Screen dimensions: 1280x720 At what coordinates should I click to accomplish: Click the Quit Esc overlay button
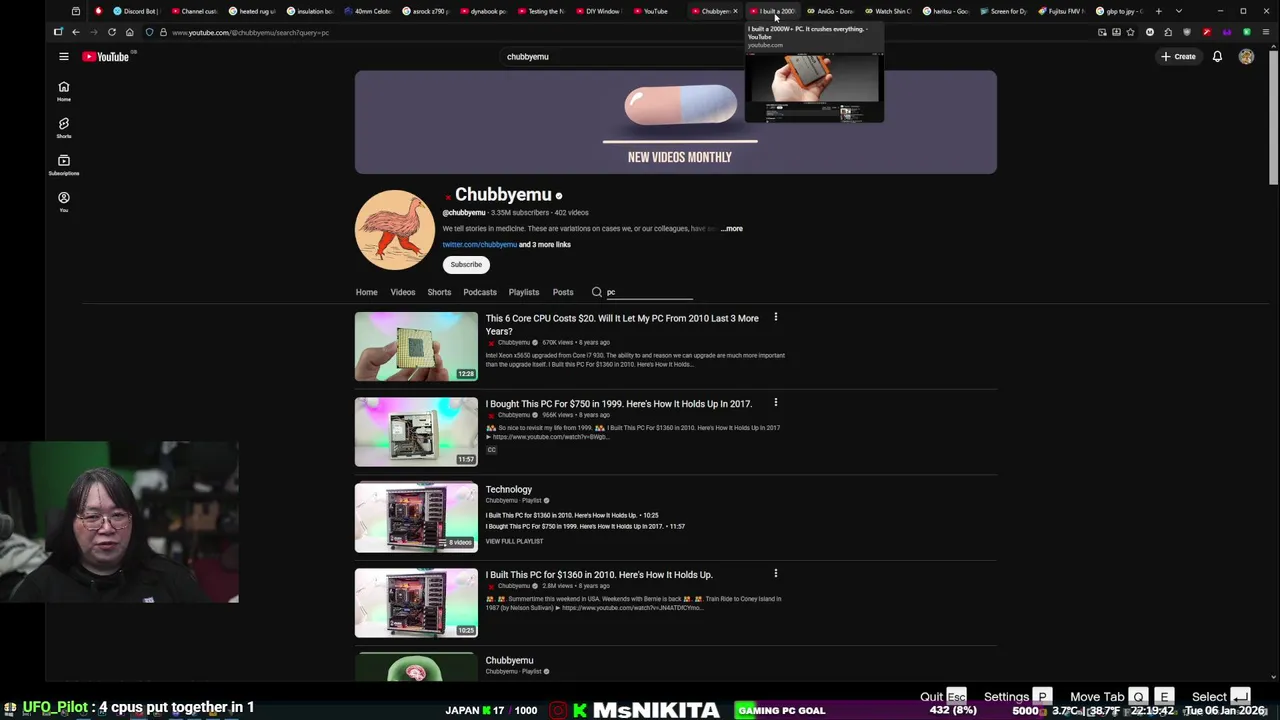point(943,697)
